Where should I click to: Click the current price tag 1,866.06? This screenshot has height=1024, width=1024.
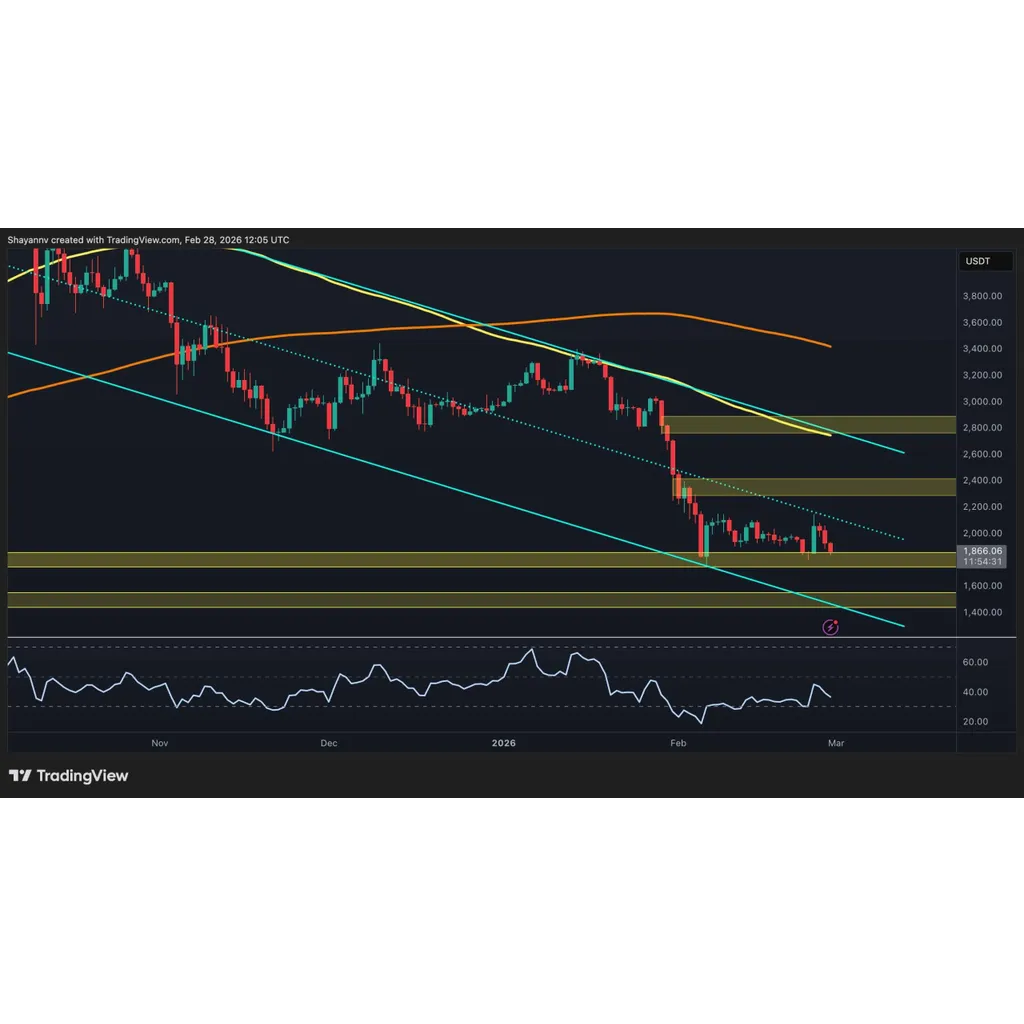[982, 551]
